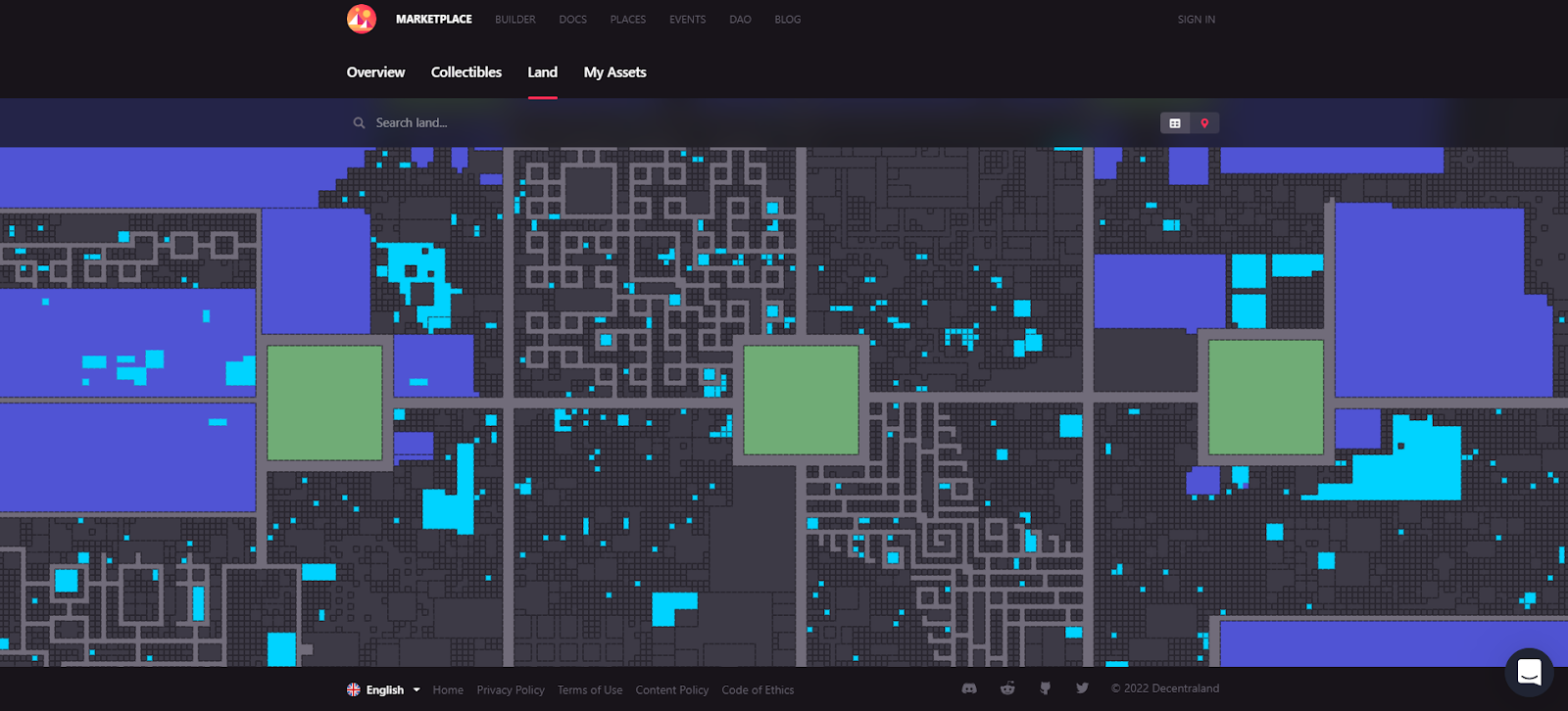Open Terms of Use link
This screenshot has width=1568, height=711.
click(590, 690)
